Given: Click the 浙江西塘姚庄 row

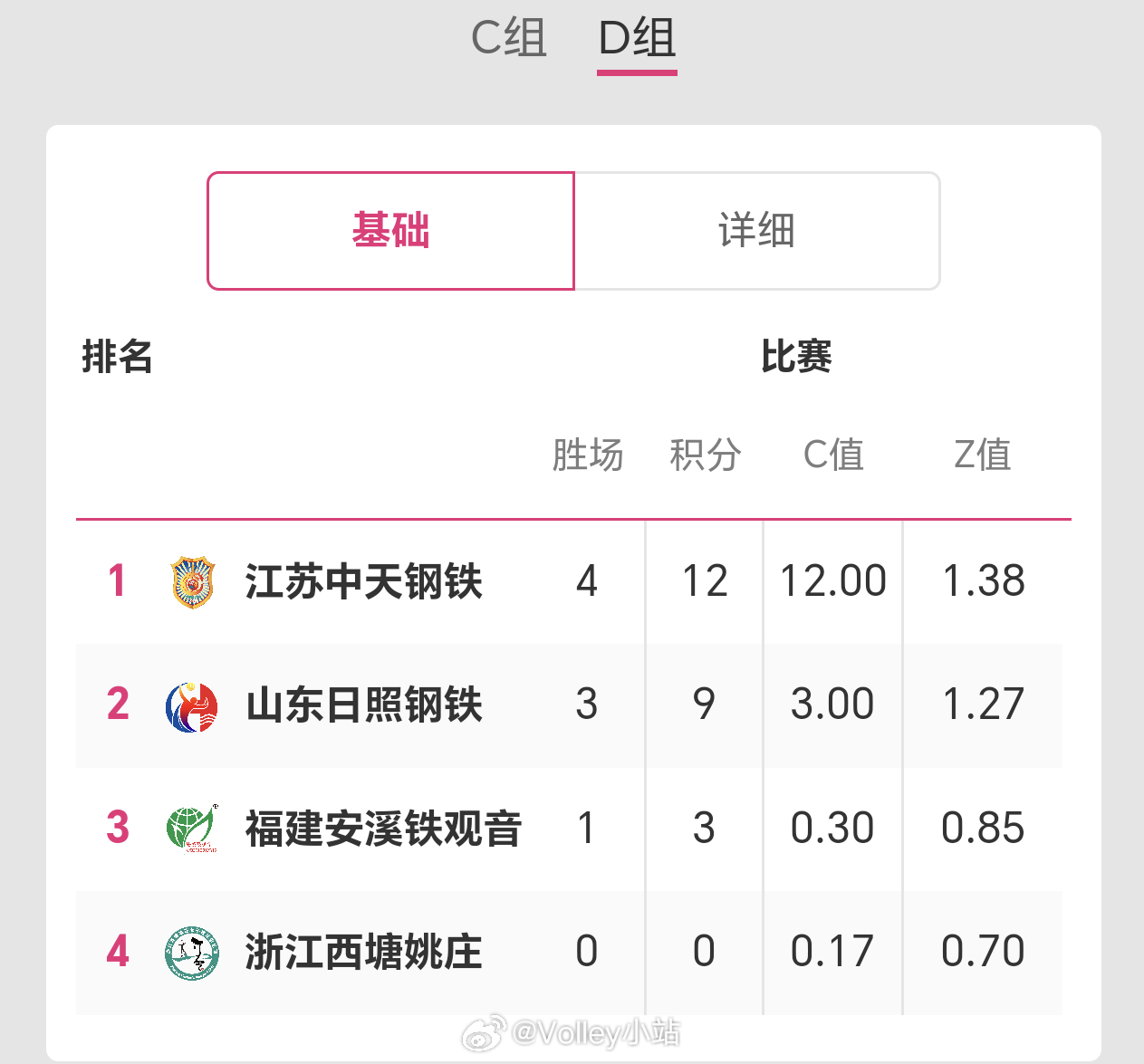Looking at the screenshot, I should 571,952.
